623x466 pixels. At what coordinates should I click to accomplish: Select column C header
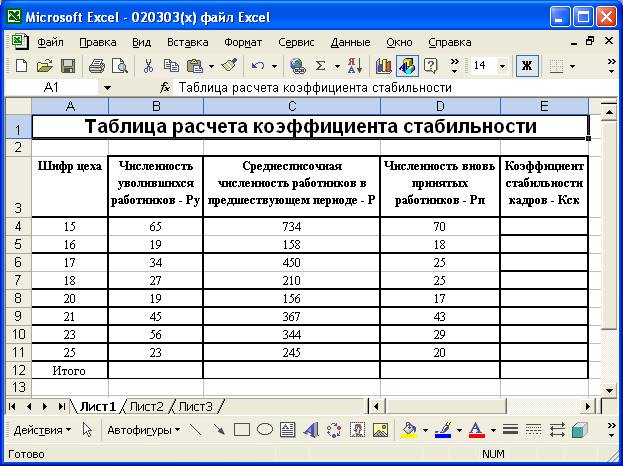coord(292,106)
